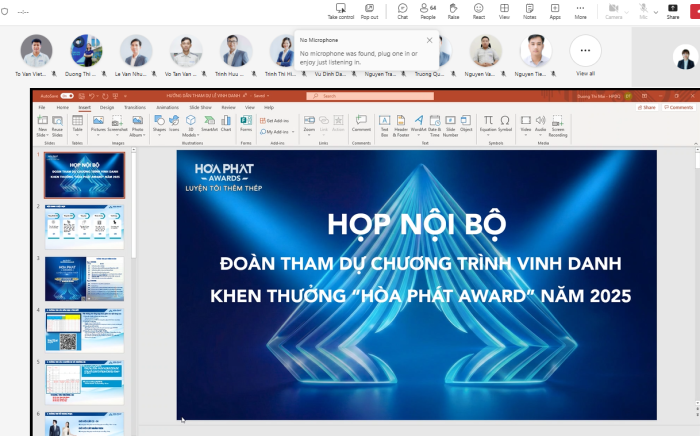Click View all participants button
The height and width of the screenshot is (436, 700).
(585, 55)
